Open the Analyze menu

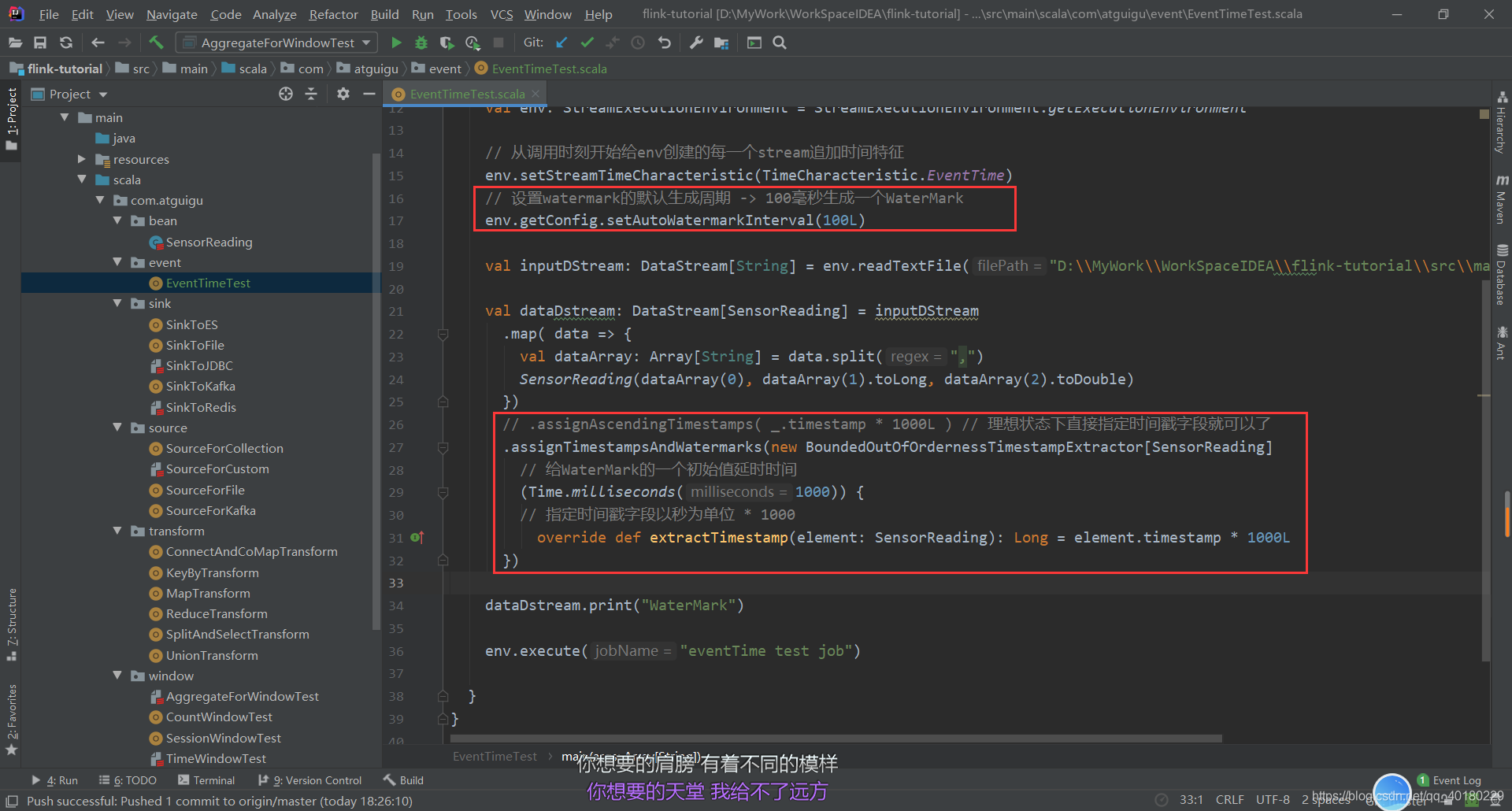[274, 14]
